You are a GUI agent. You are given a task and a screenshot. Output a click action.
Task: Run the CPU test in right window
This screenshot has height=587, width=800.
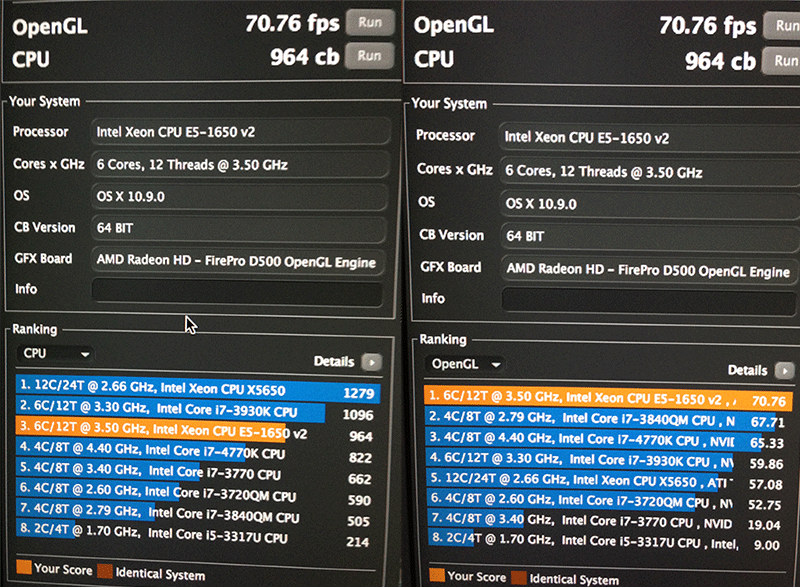(x=782, y=61)
